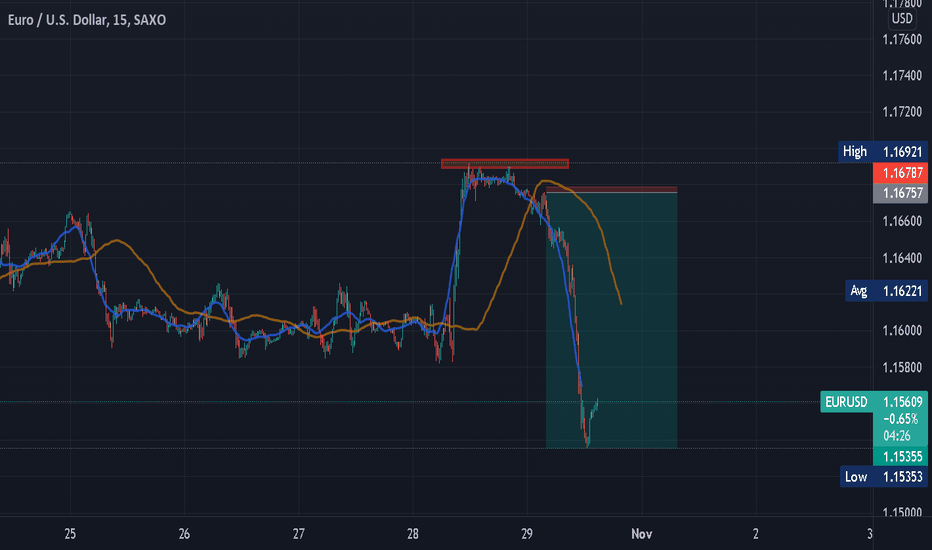This screenshot has width=932, height=550.
Task: Select the red stop-loss band of the position
Action: 611,190
